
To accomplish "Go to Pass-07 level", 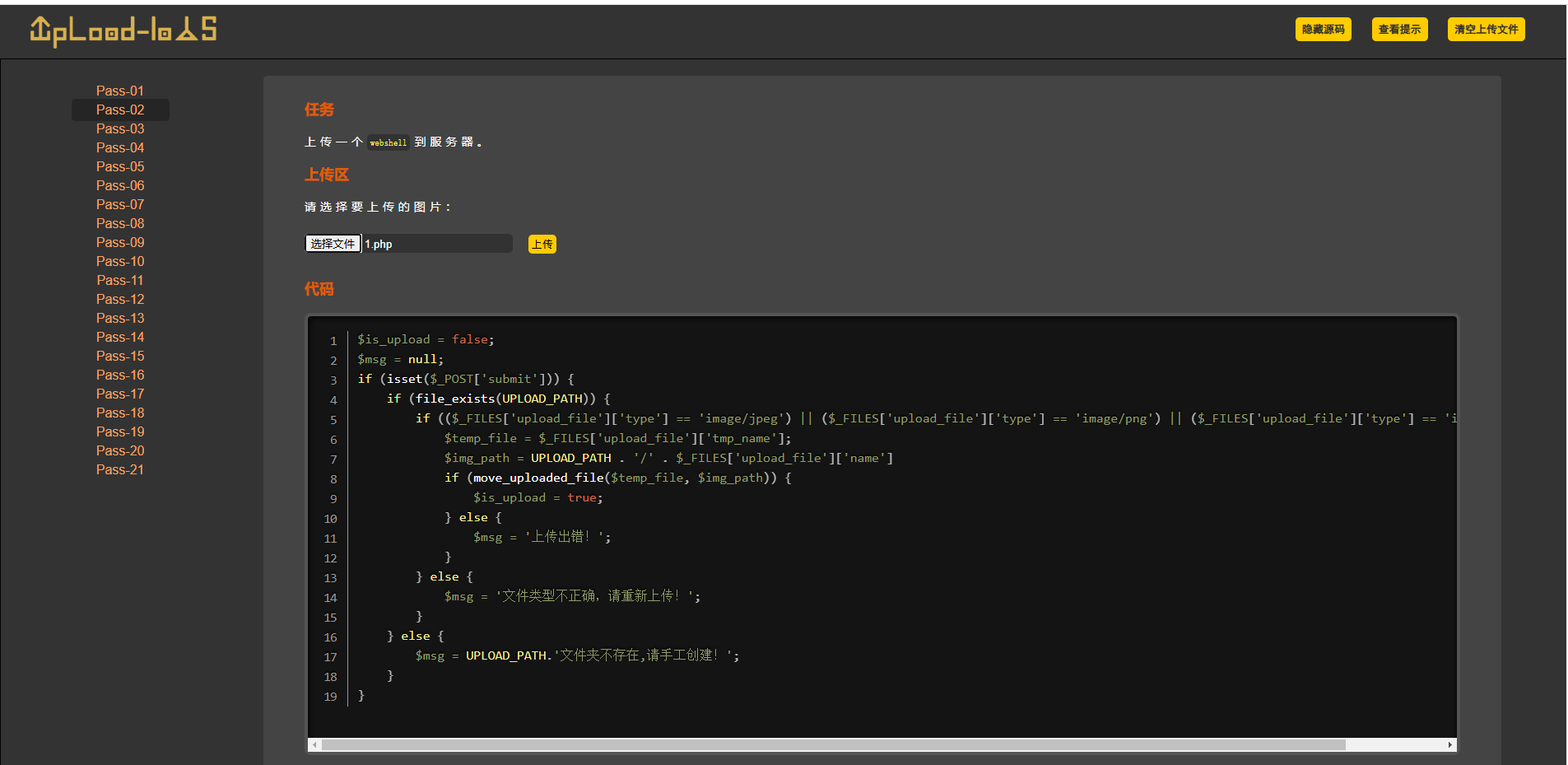I will point(120,204).
